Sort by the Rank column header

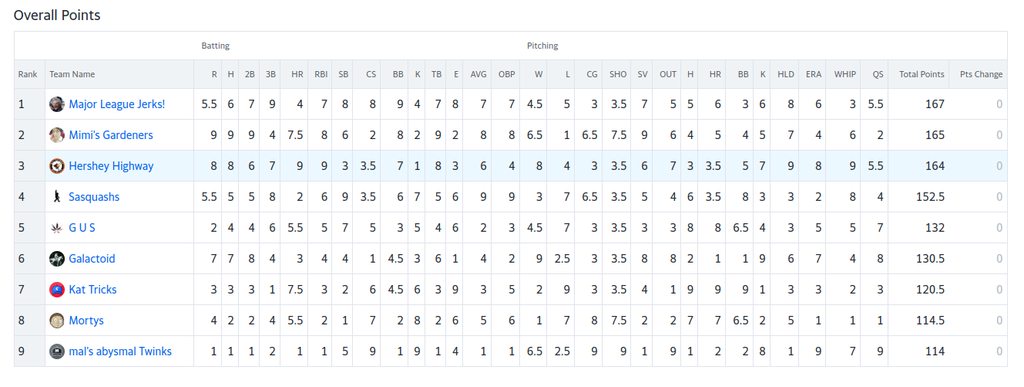pyautogui.click(x=27, y=74)
